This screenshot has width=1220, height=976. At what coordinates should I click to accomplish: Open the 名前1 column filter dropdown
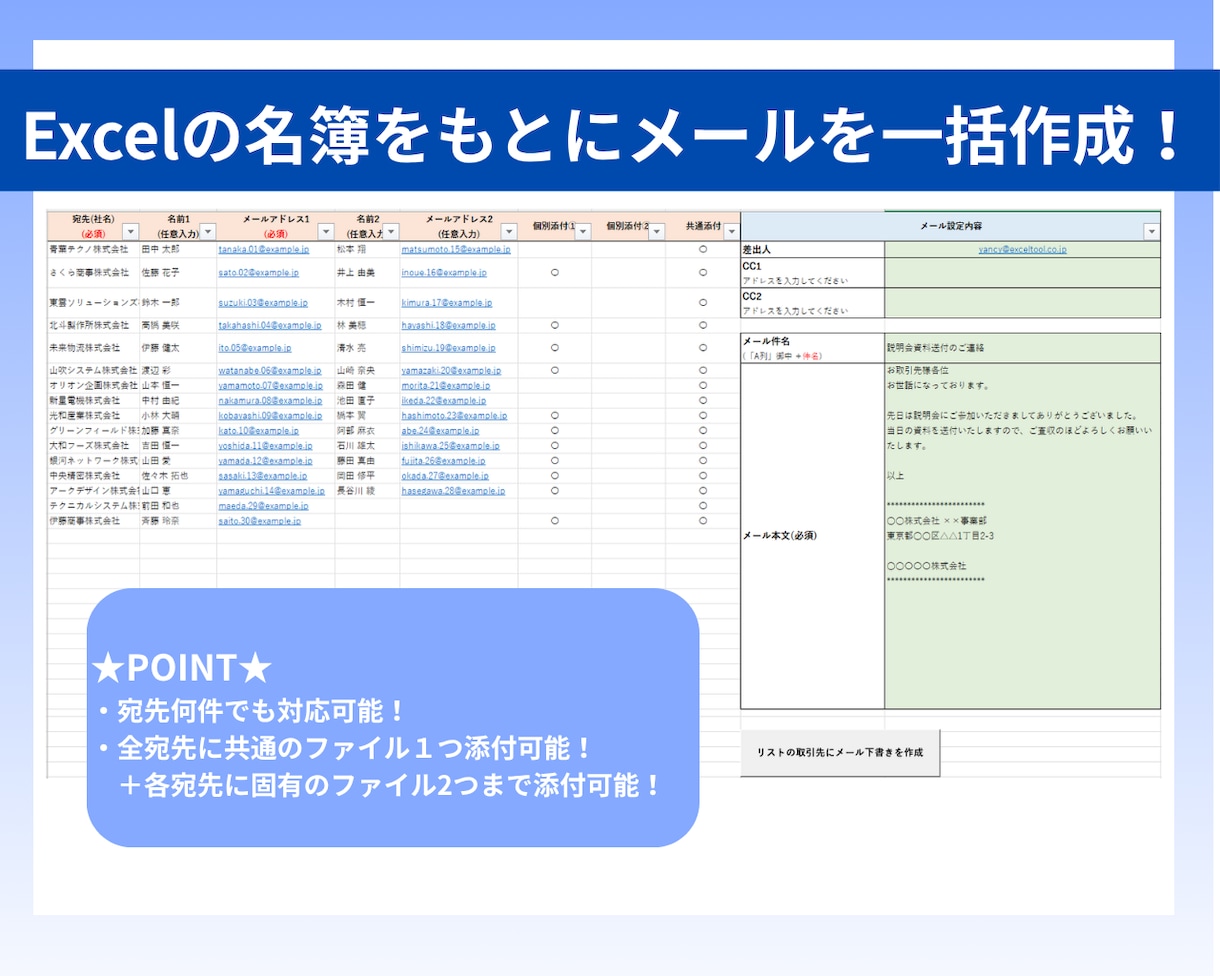click(x=208, y=231)
